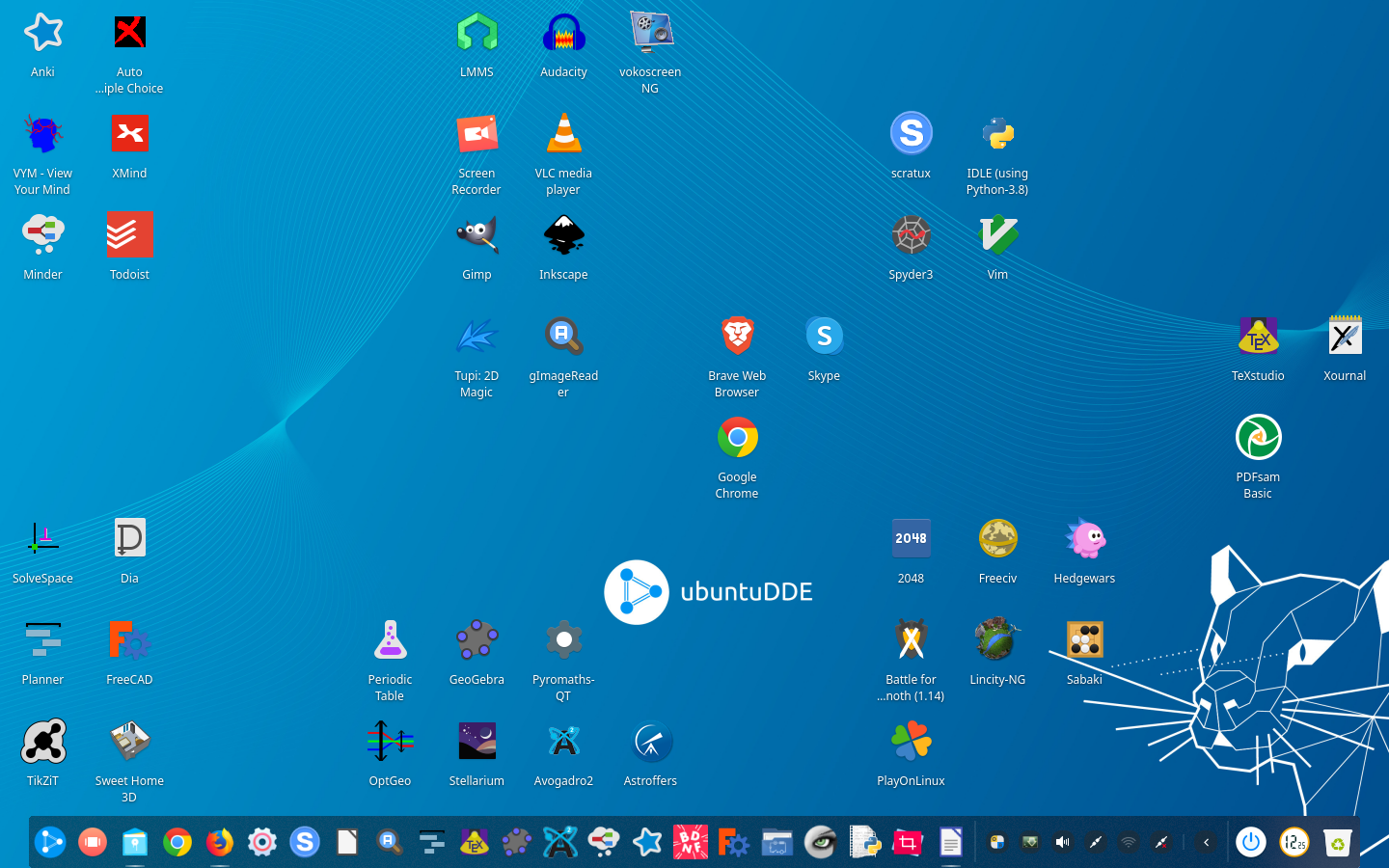Image resolution: width=1389 pixels, height=868 pixels.
Task: Open the volume control in dock tray
Action: (1062, 842)
